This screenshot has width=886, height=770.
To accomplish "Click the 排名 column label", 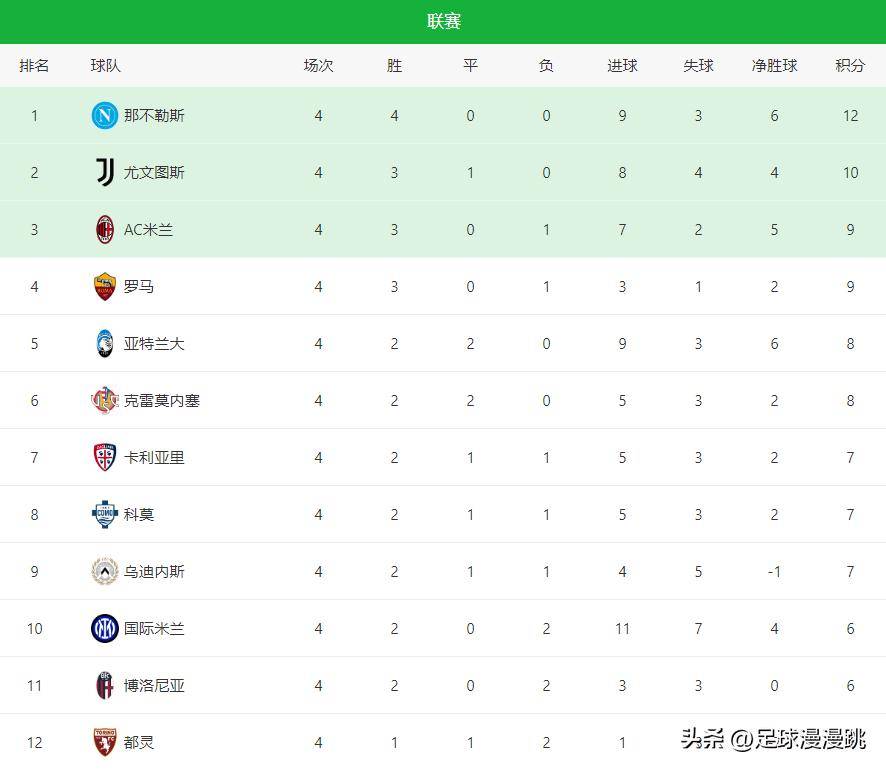I will pos(35,65).
